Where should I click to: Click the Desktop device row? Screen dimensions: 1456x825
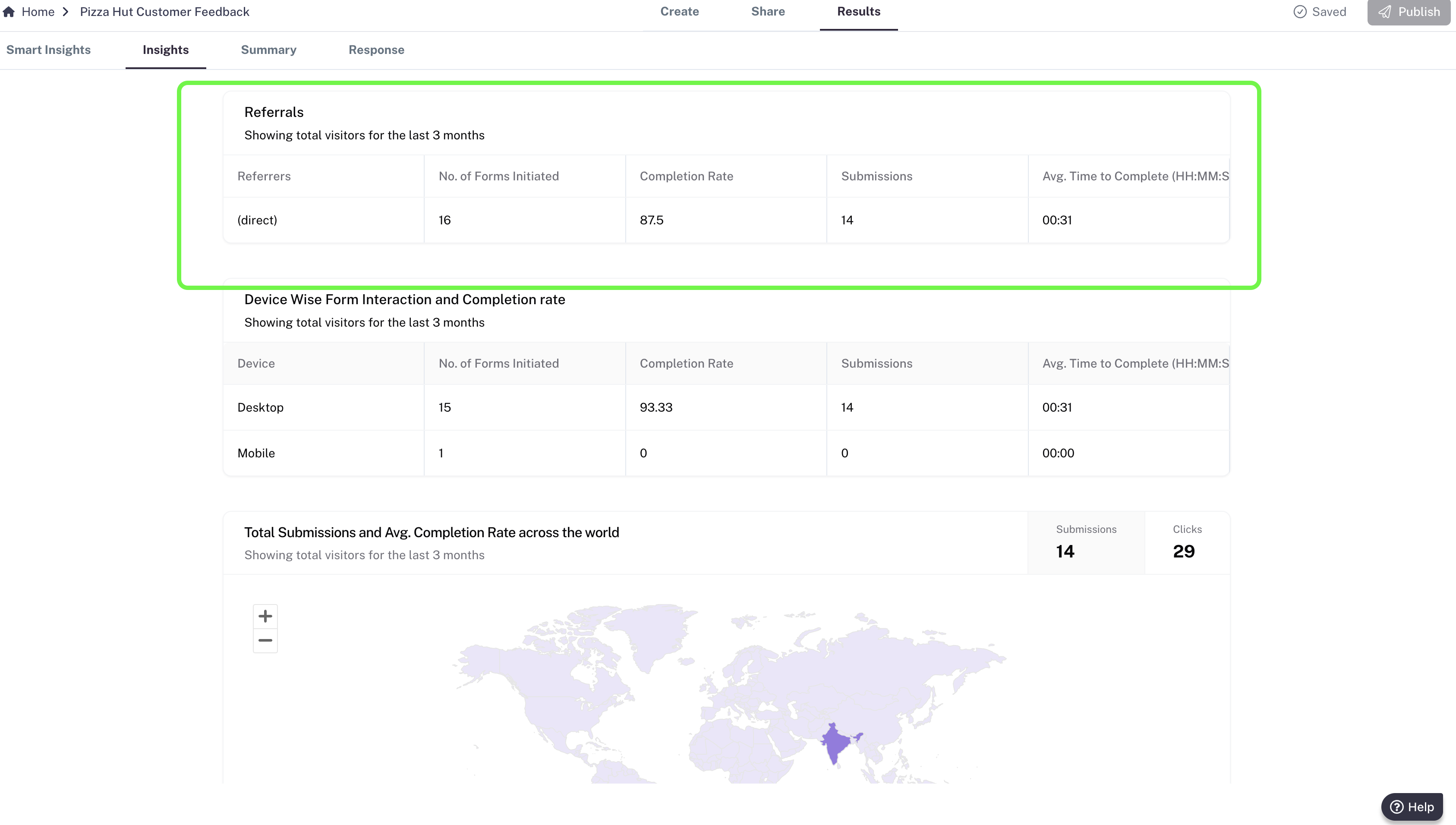point(260,407)
